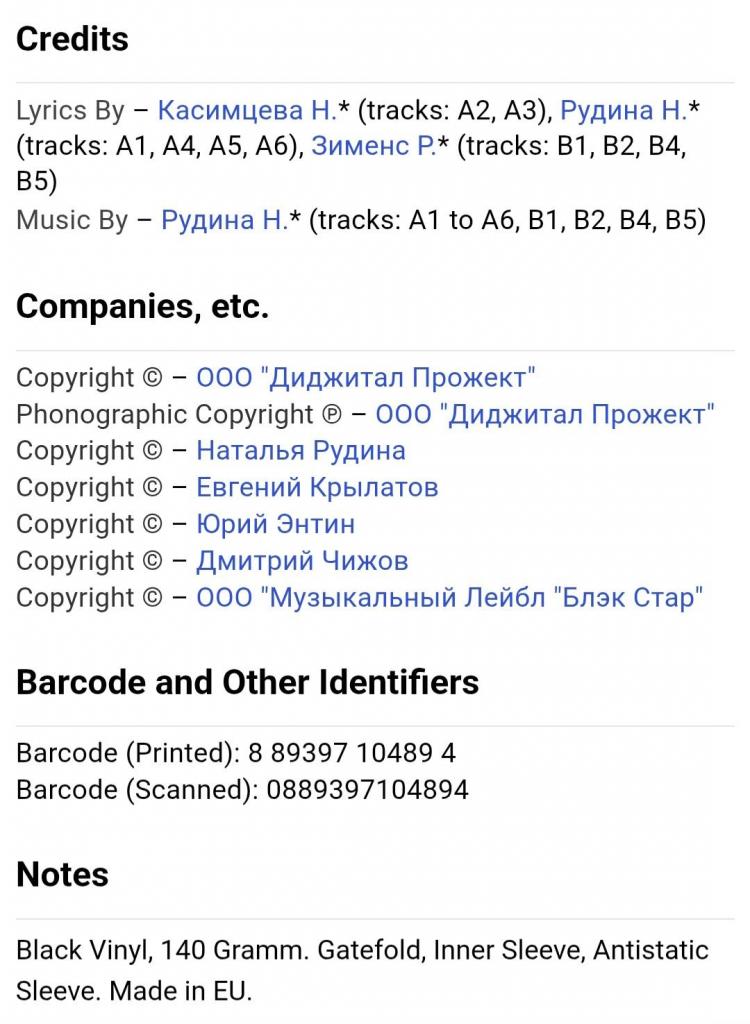Click the "Lyrics By" credit label
This screenshot has height=1024, width=750.
(x=70, y=110)
